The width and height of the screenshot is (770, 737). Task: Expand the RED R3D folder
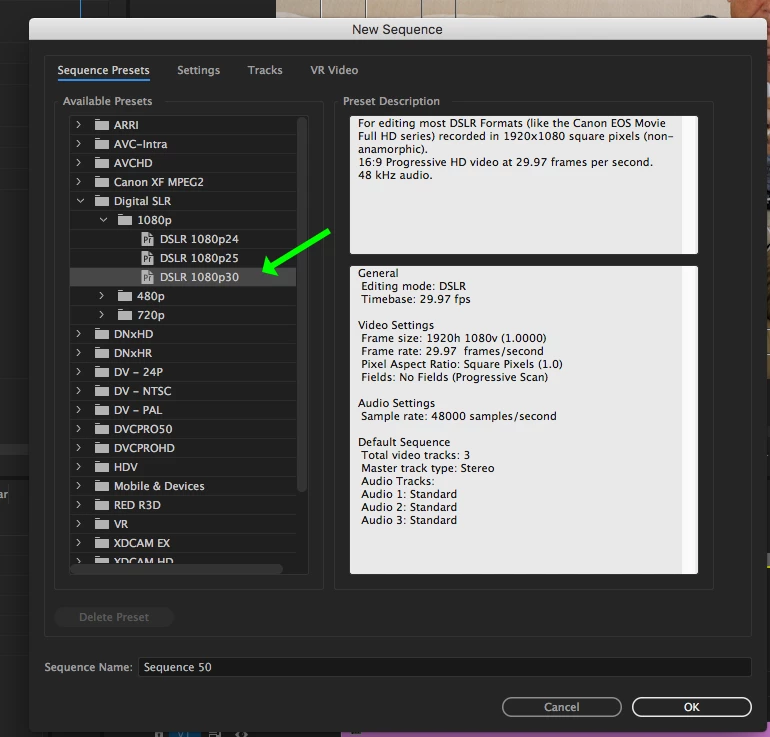[79, 505]
